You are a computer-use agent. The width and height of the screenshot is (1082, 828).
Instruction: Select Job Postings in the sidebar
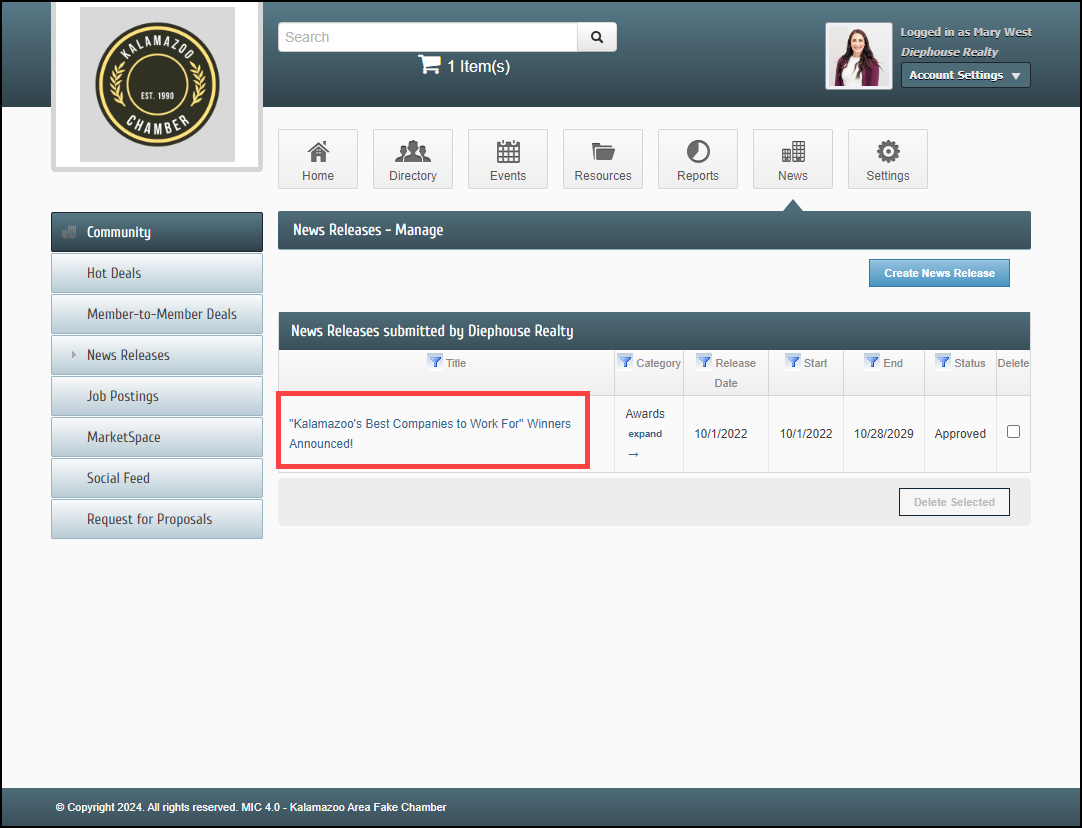tap(157, 396)
